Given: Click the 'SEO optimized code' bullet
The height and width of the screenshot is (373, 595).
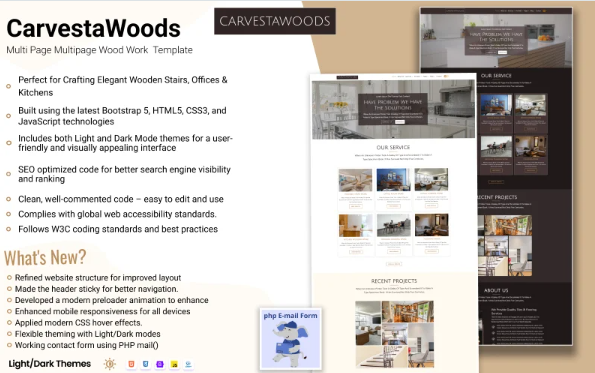Looking at the screenshot, I should tap(124, 174).
